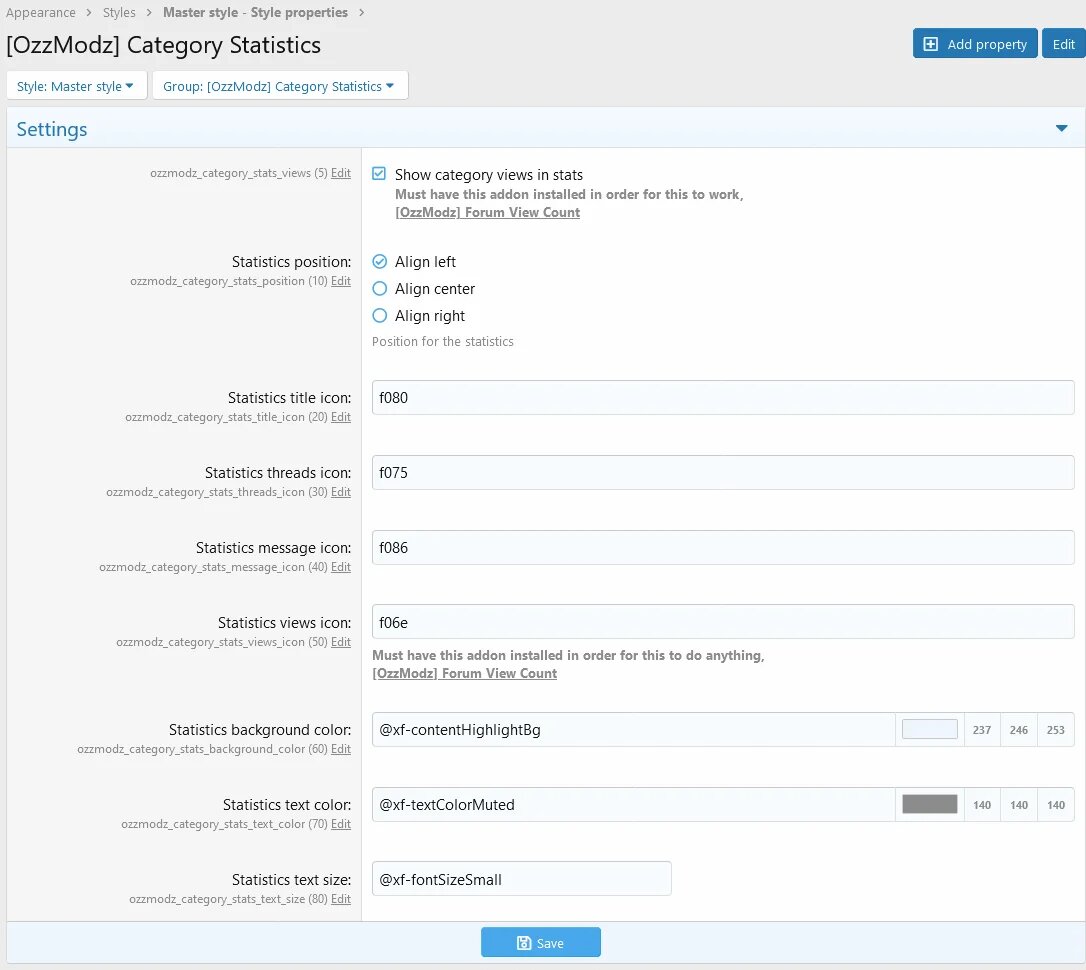Go to Appearance in breadcrumb
This screenshot has width=1086, height=970.
[x=41, y=13]
